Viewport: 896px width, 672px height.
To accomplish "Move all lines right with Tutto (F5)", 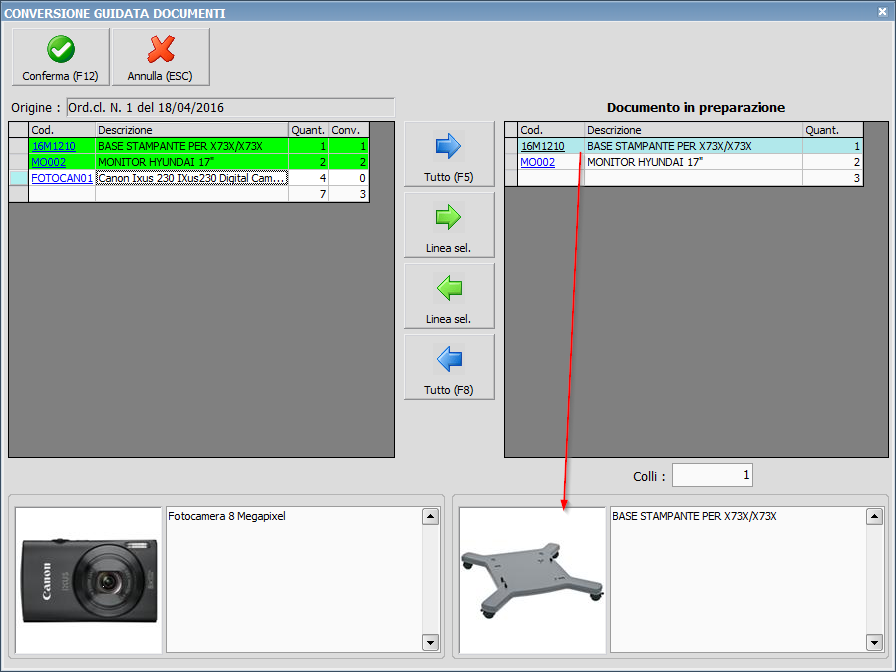I will point(449,154).
